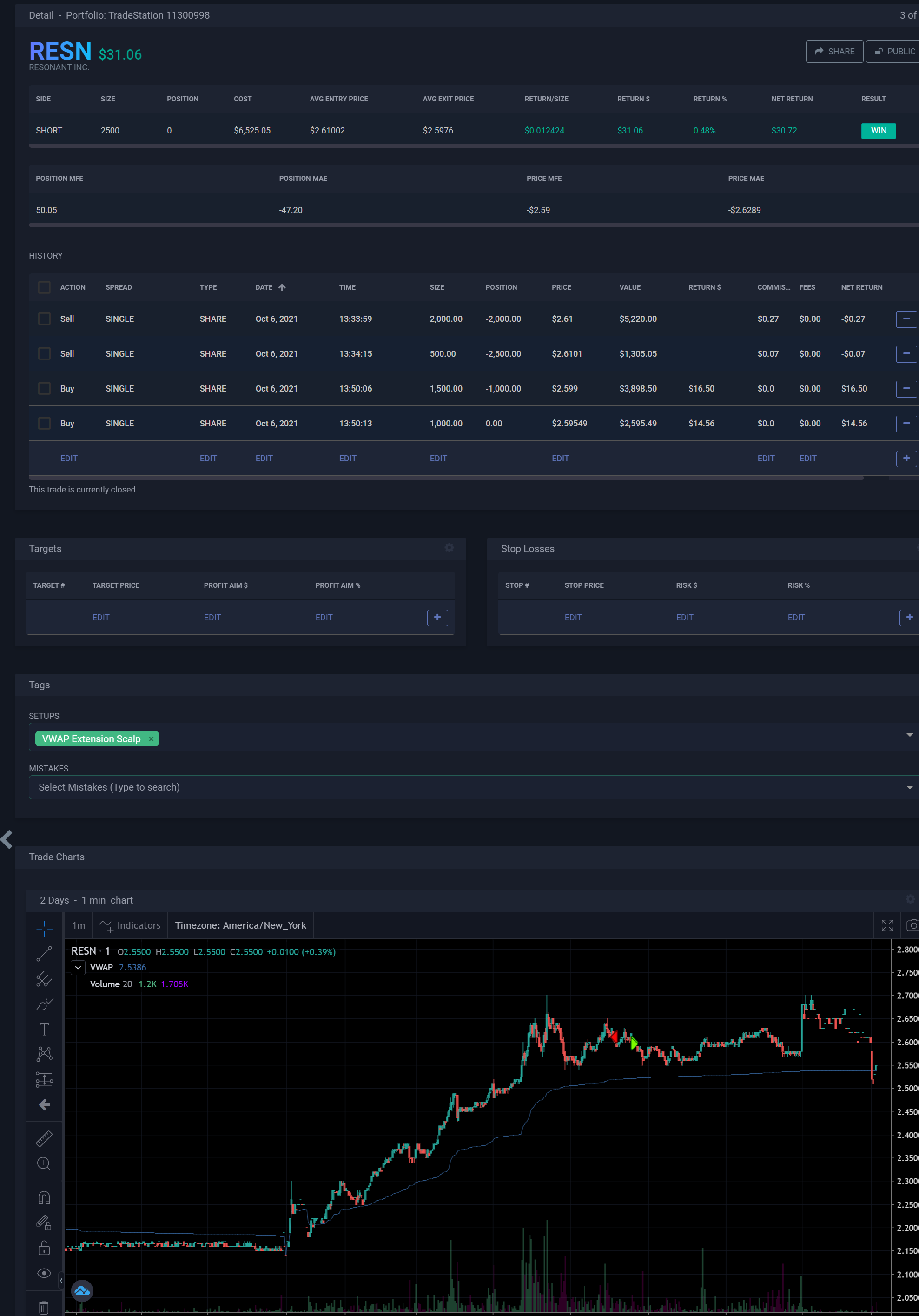
Task: Sort history by DATE column arrow
Action: click(x=282, y=287)
